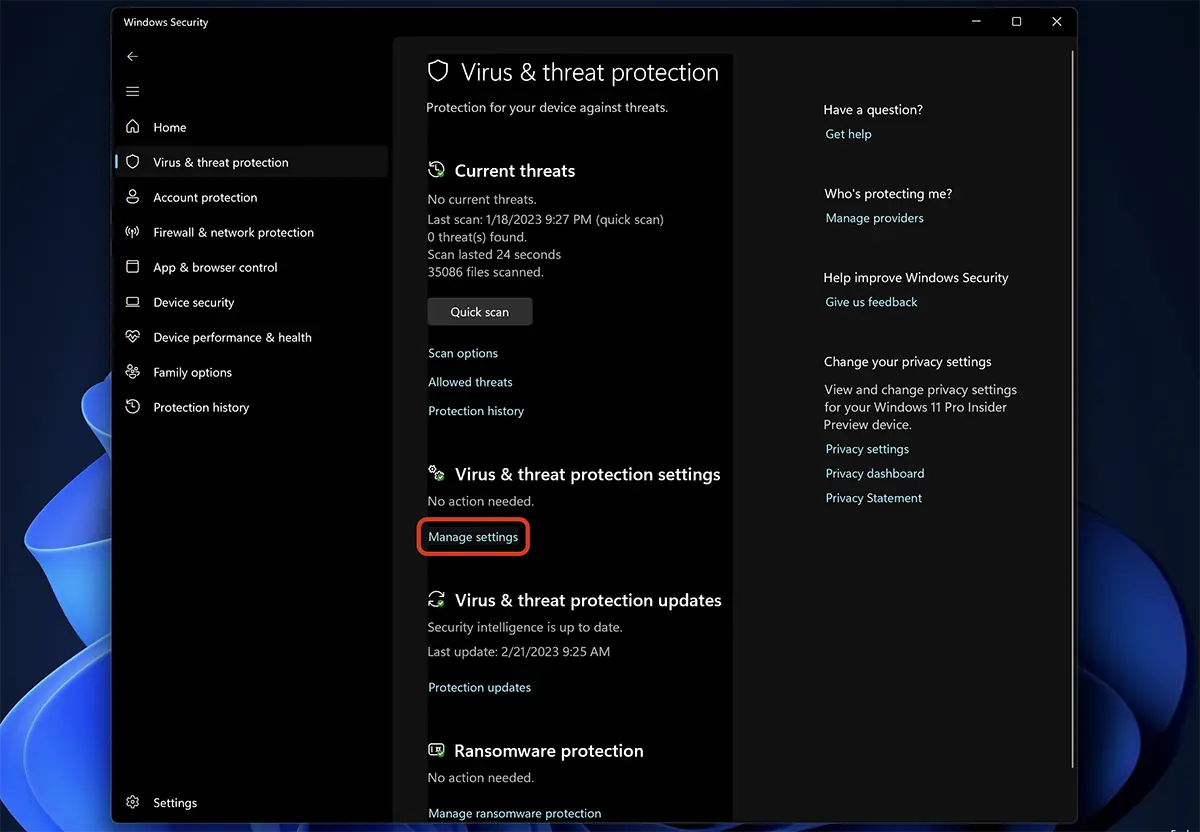Click Manage settings link

pyautogui.click(x=473, y=537)
